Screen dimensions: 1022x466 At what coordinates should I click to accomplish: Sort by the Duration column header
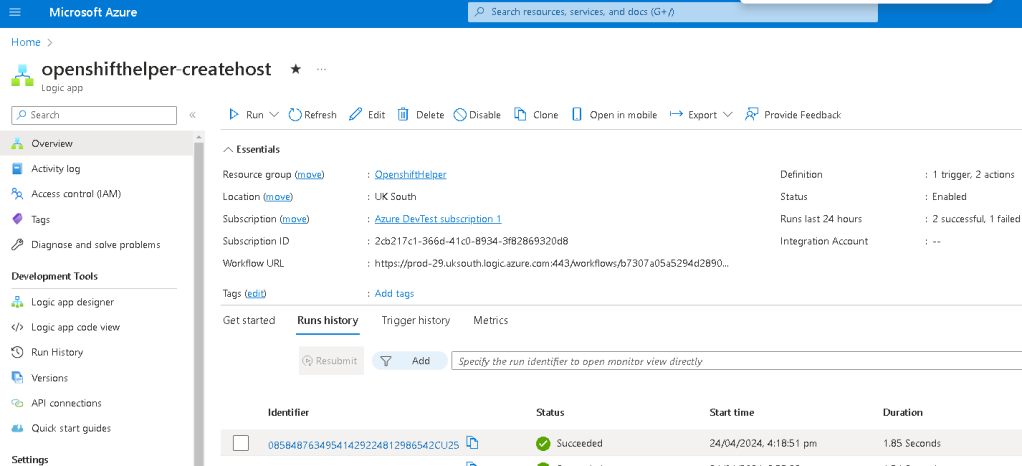tap(903, 413)
